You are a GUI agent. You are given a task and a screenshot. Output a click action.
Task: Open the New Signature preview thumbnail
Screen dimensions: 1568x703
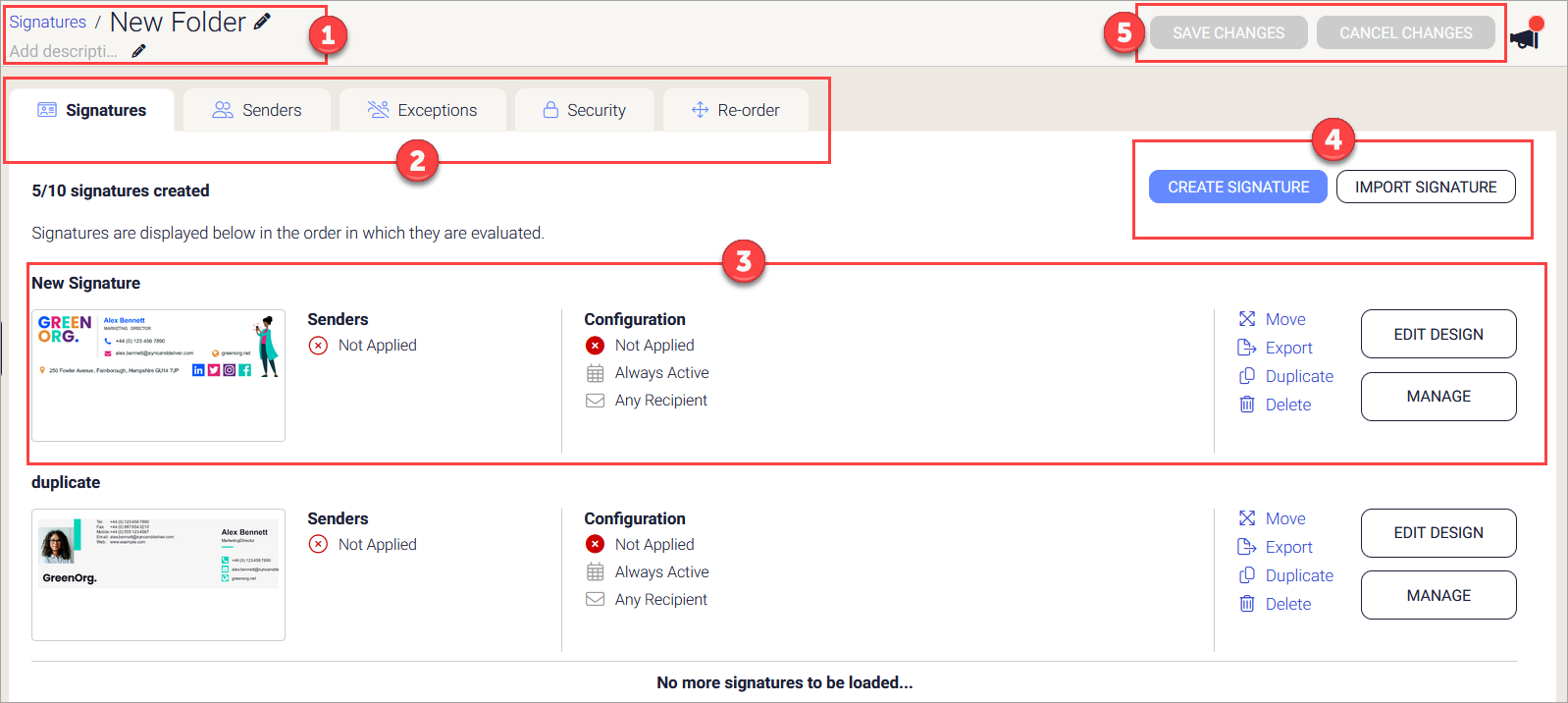pyautogui.click(x=158, y=375)
